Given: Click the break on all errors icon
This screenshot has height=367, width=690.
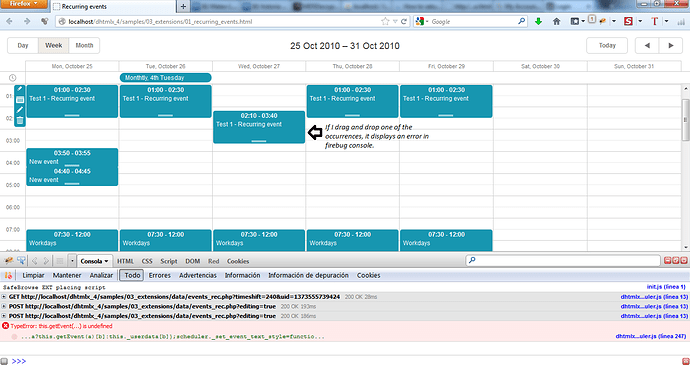Looking at the screenshot, I should coord(8,275).
